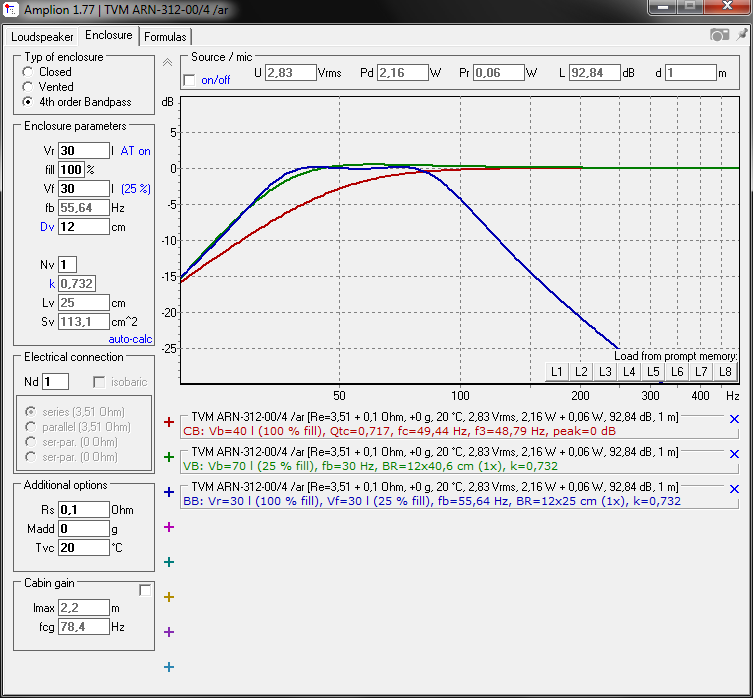
Task: Load prompt memory L6
Action: [677, 372]
